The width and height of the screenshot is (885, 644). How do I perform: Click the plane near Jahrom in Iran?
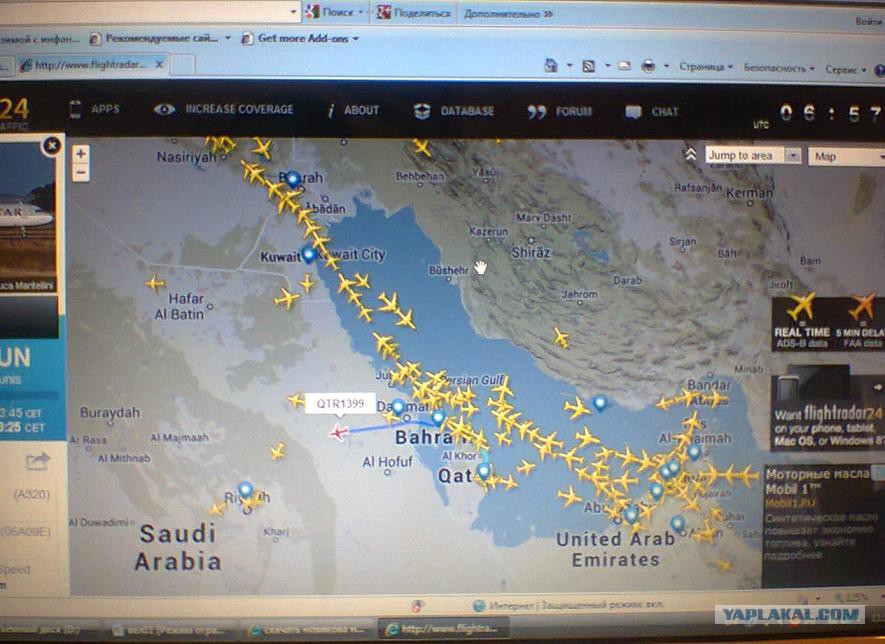pyautogui.click(x=560, y=338)
